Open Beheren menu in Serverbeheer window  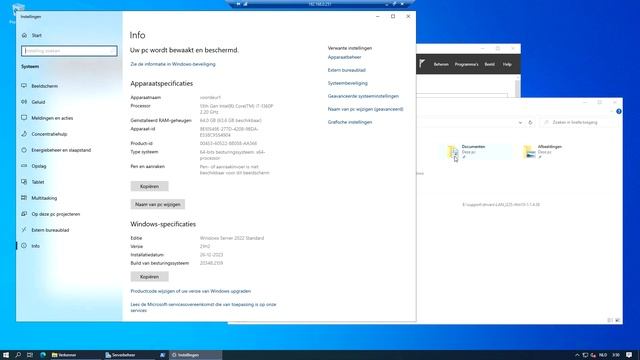(x=441, y=64)
